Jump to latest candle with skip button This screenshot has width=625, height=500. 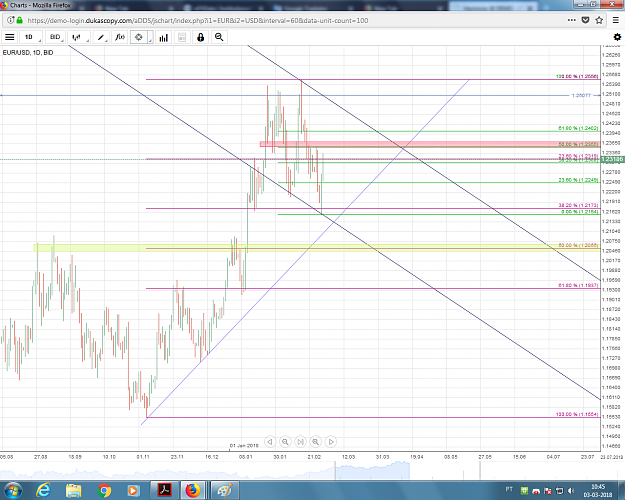[300, 442]
